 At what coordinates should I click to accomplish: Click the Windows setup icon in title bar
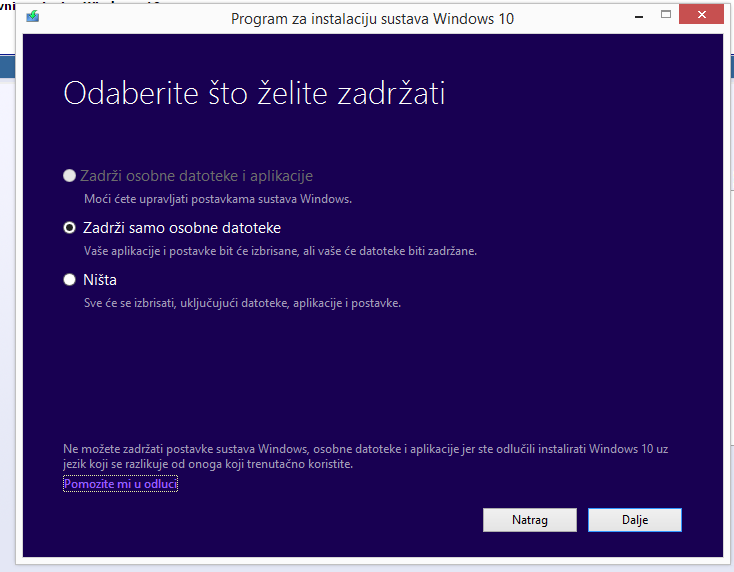[x=33, y=17]
